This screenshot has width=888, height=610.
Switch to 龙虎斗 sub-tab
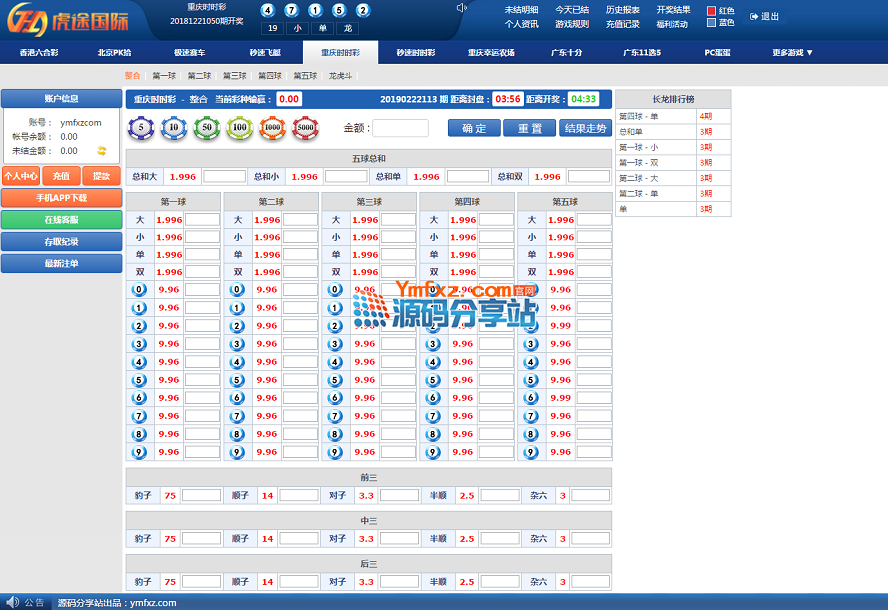[341, 75]
